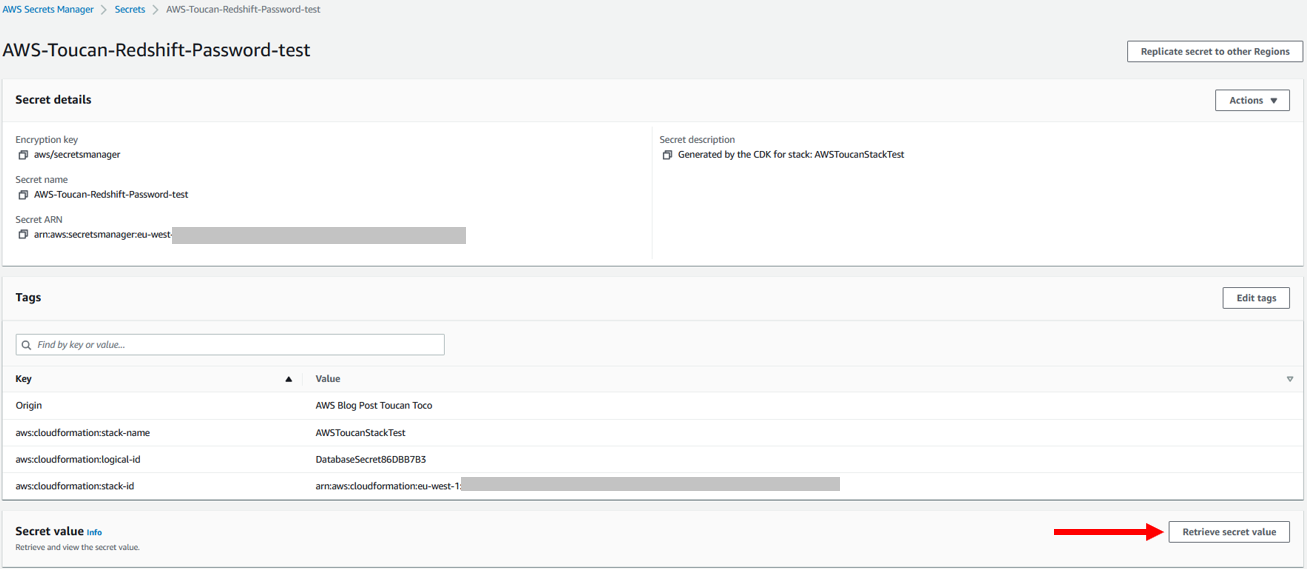Select 'Generated by the CDK' description text

[791, 155]
